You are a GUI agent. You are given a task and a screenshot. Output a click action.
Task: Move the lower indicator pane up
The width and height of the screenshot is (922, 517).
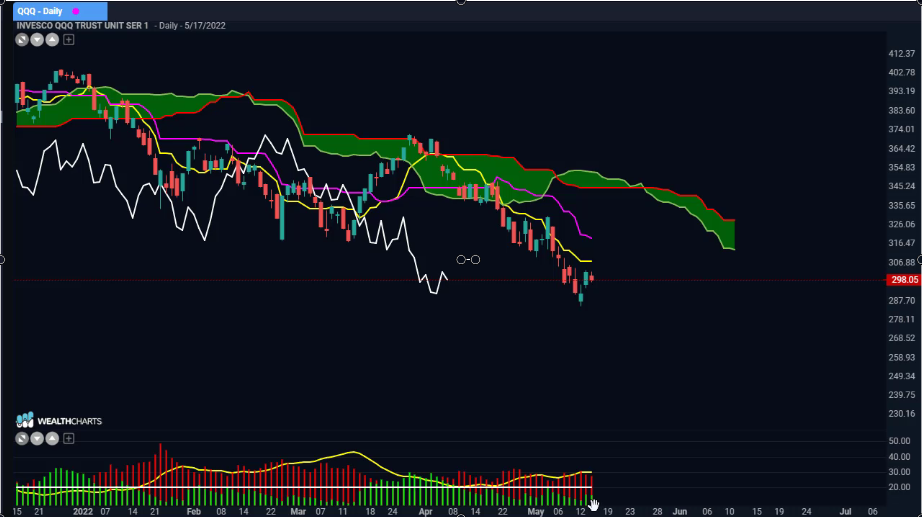(x=52, y=439)
